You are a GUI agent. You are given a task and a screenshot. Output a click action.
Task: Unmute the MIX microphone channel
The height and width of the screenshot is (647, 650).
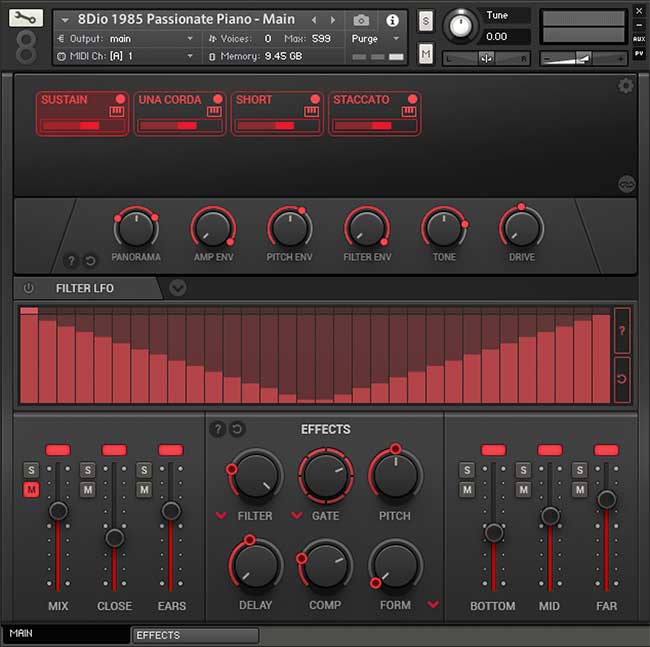[31, 489]
